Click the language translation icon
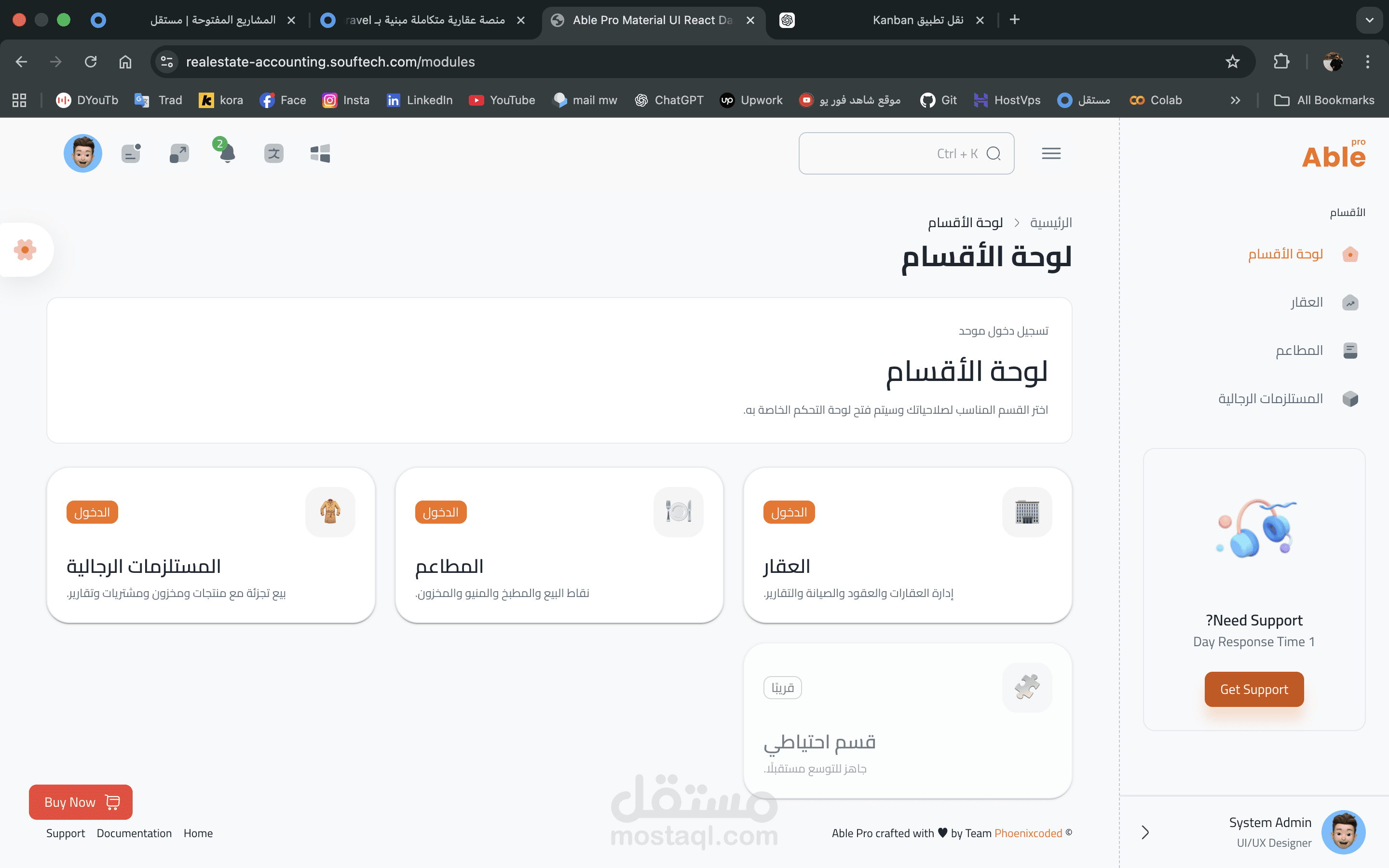The image size is (1389, 868). point(274,153)
